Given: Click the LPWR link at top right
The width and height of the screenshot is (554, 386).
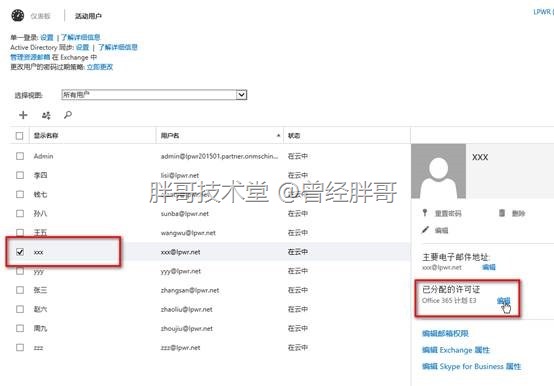Looking at the screenshot, I should [x=543, y=12].
